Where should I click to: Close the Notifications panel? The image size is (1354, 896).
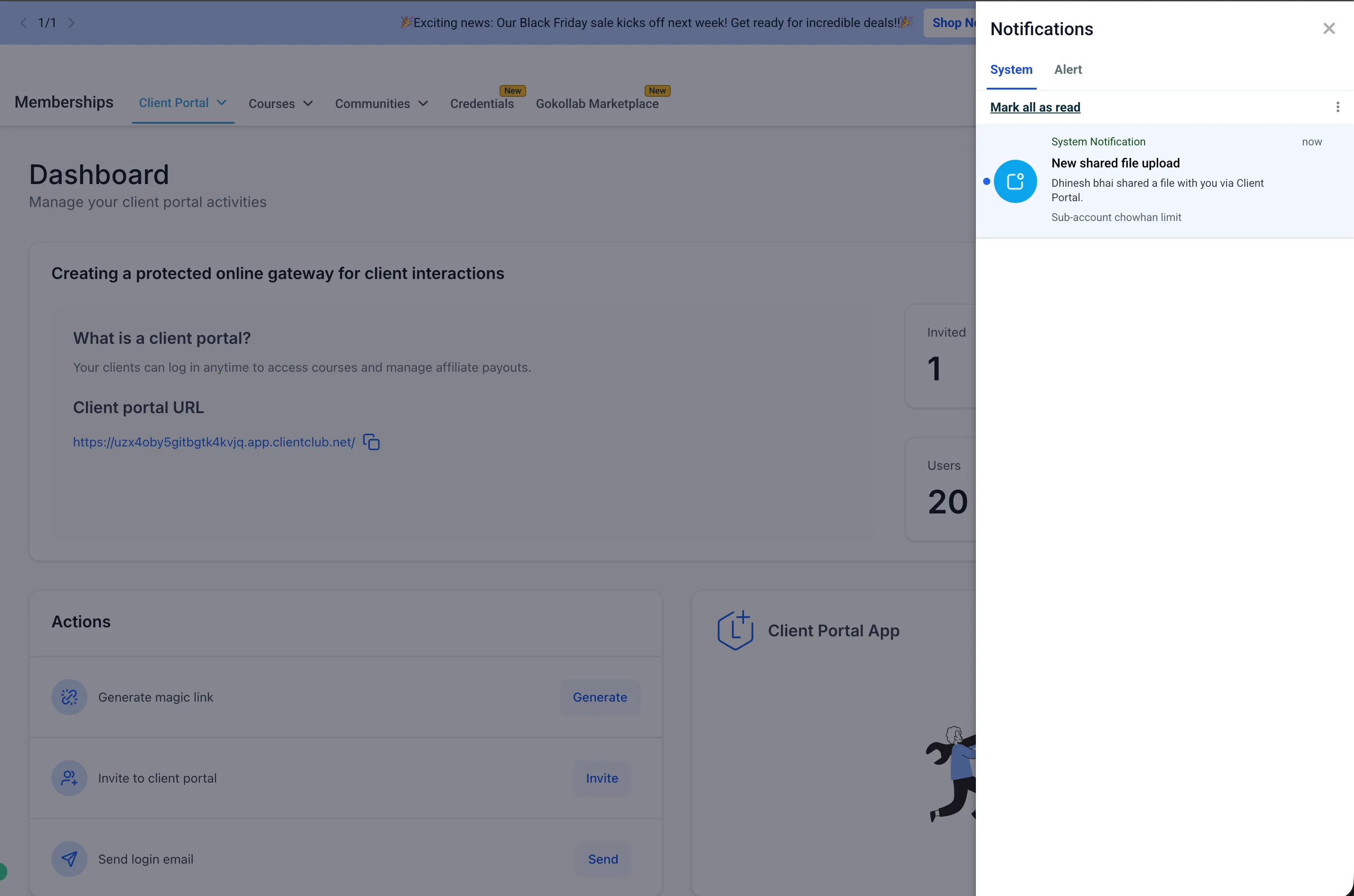click(1329, 28)
